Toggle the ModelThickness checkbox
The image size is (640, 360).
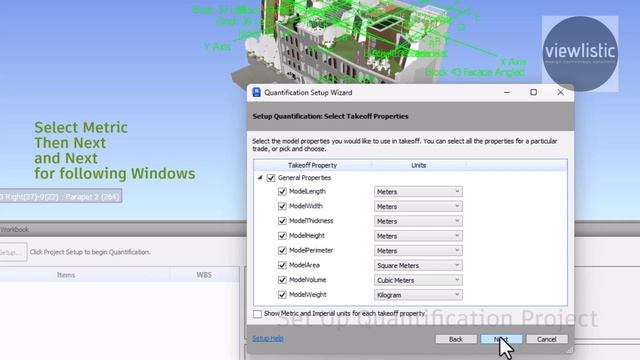point(282,221)
